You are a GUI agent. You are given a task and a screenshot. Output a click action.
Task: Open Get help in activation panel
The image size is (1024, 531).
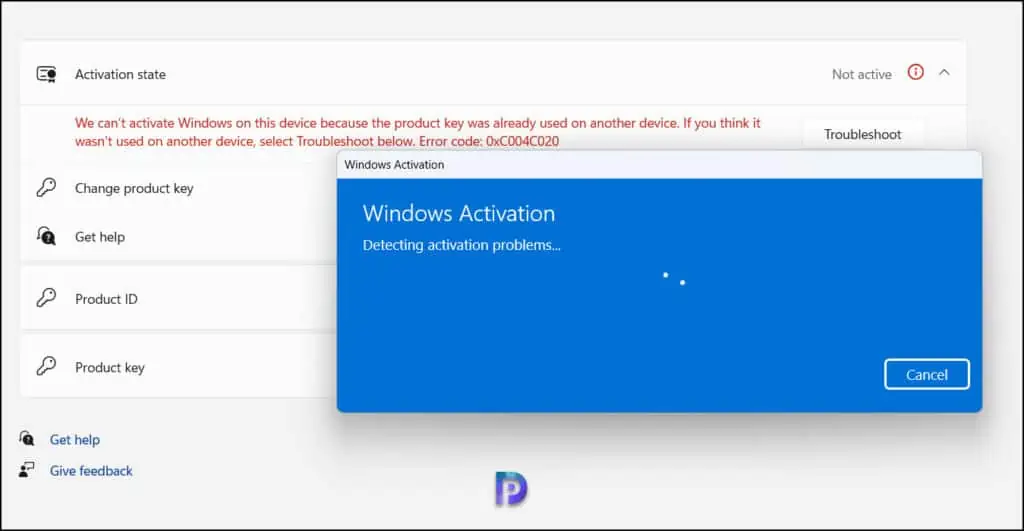click(100, 236)
